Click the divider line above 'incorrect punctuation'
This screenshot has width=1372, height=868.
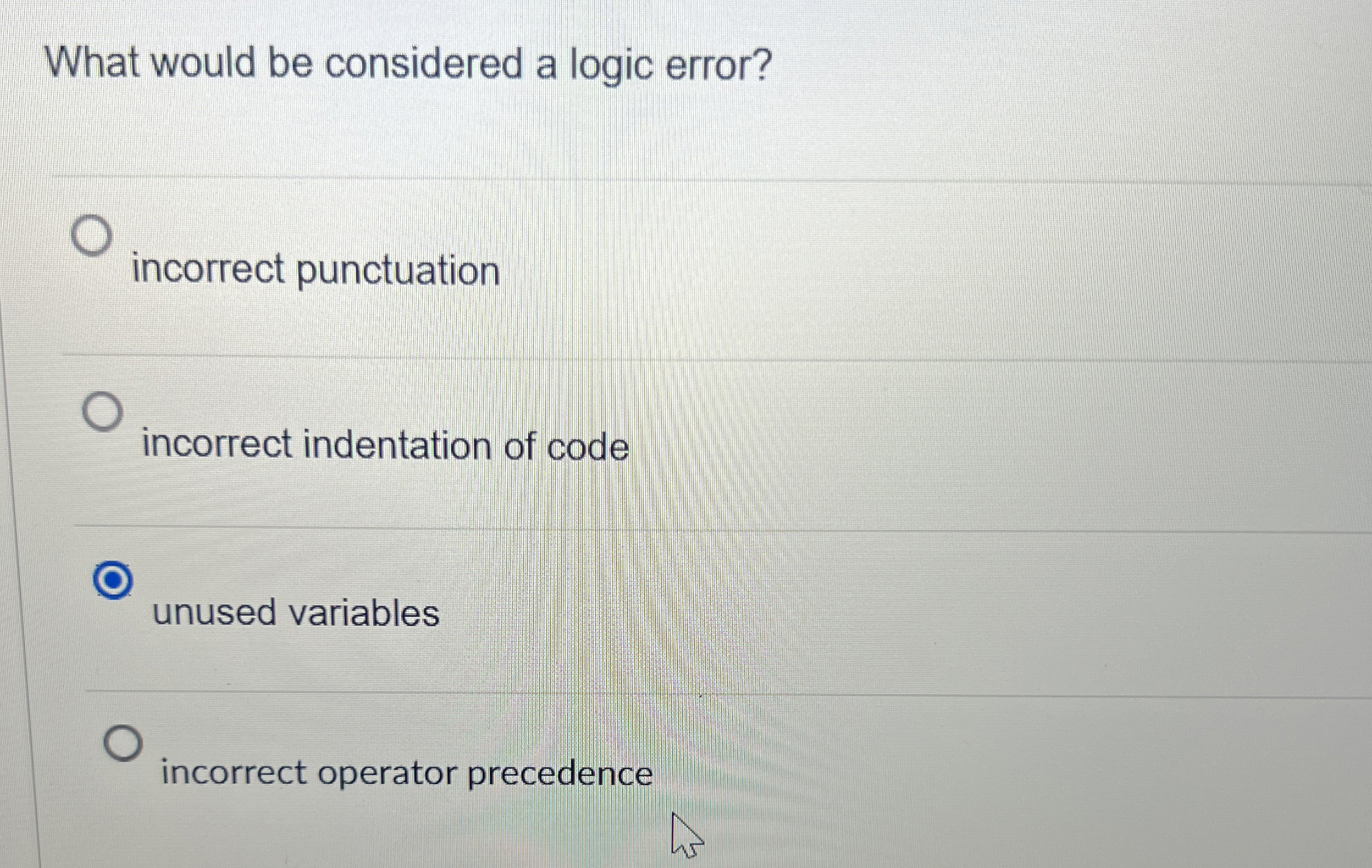coord(671,177)
